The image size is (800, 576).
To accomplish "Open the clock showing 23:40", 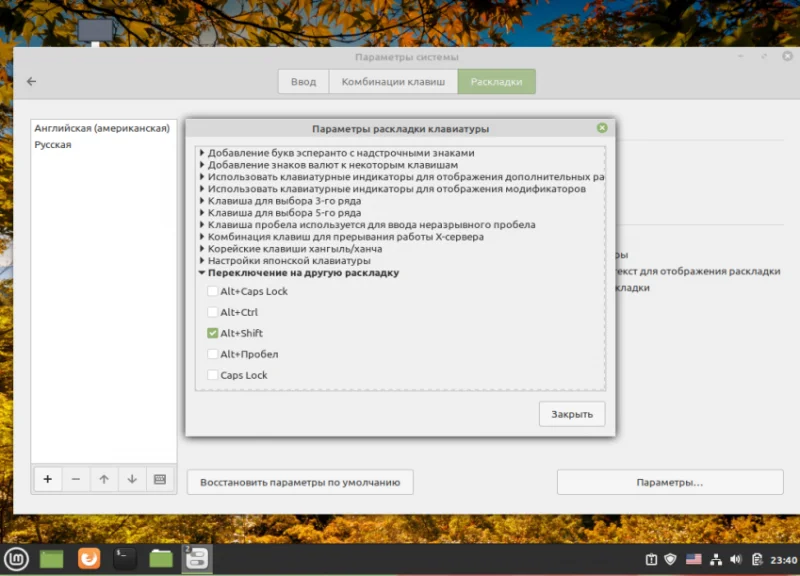I will 783,560.
